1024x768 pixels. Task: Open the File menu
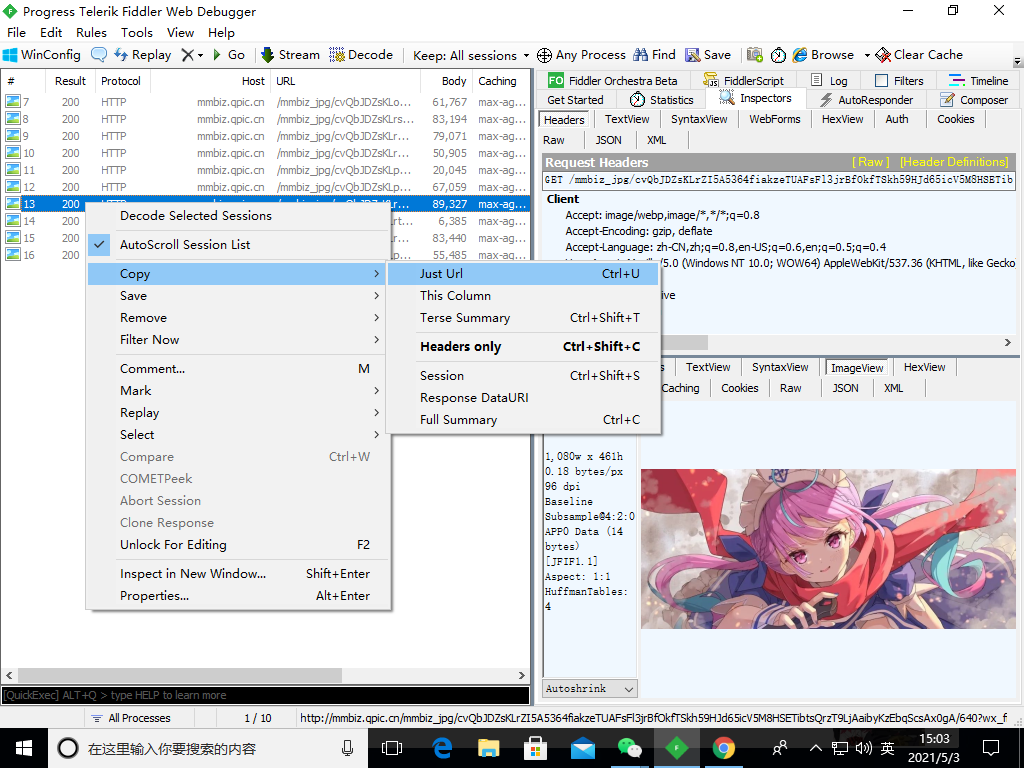pos(16,33)
